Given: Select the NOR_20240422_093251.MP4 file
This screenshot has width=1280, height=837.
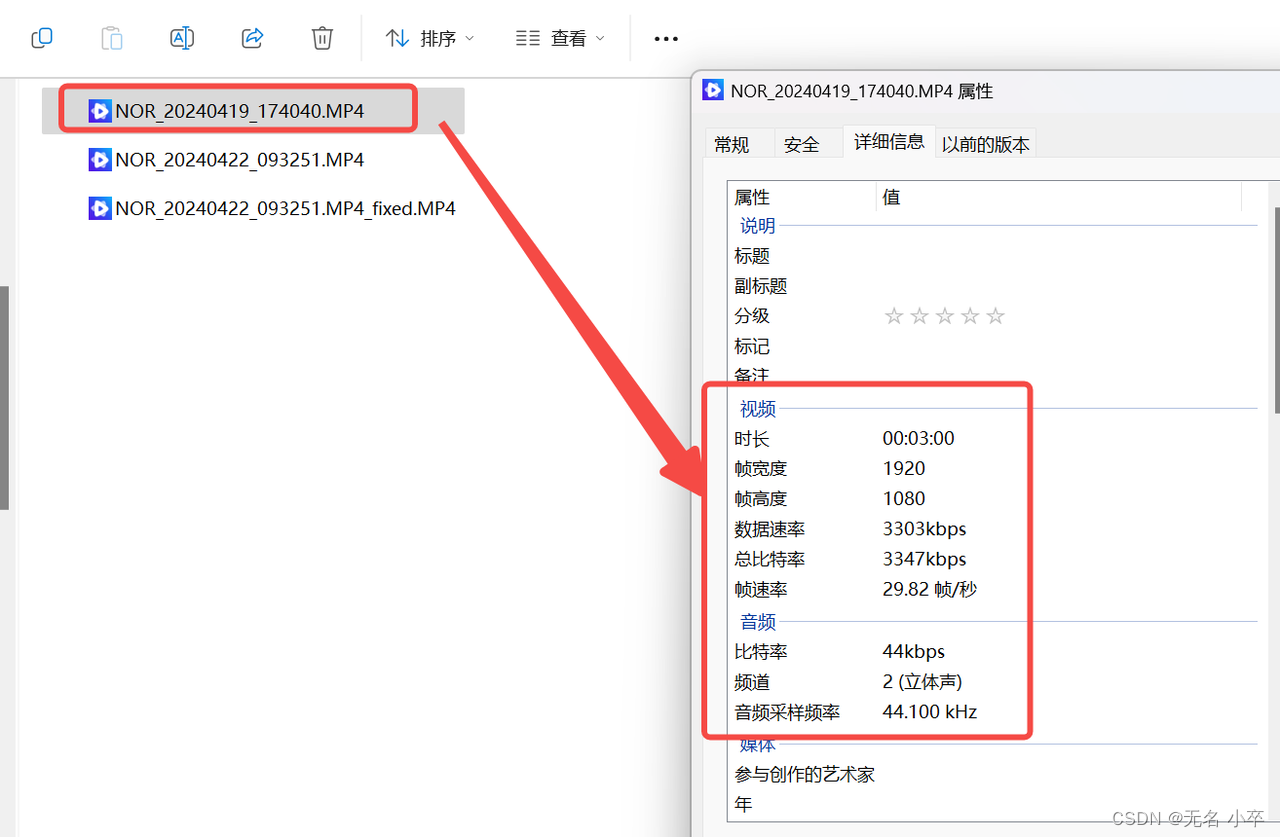Looking at the screenshot, I should click(x=239, y=159).
